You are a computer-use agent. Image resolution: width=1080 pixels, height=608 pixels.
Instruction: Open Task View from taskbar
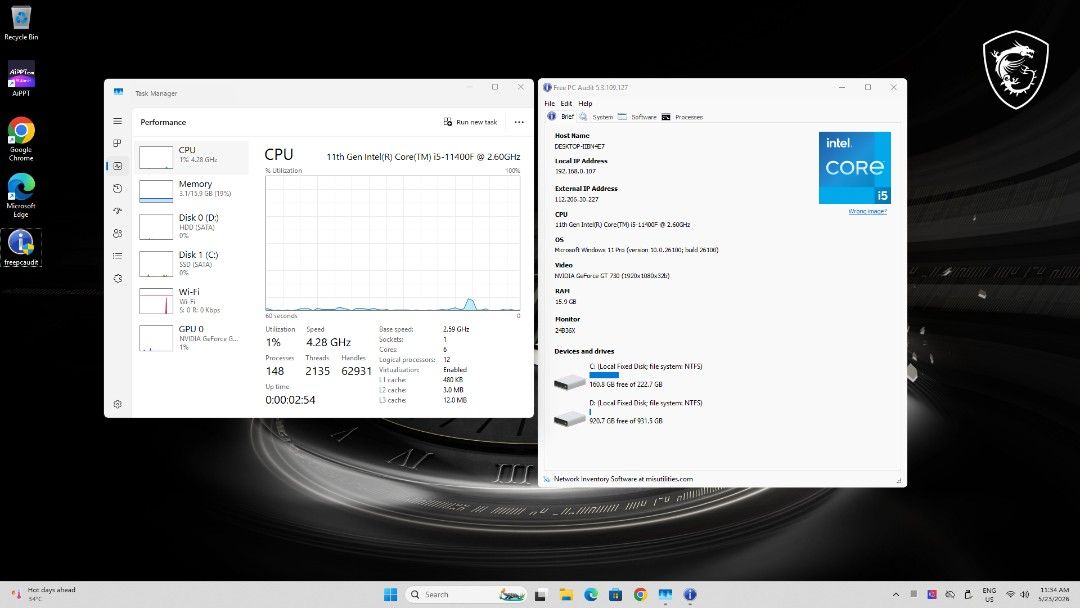click(x=541, y=594)
